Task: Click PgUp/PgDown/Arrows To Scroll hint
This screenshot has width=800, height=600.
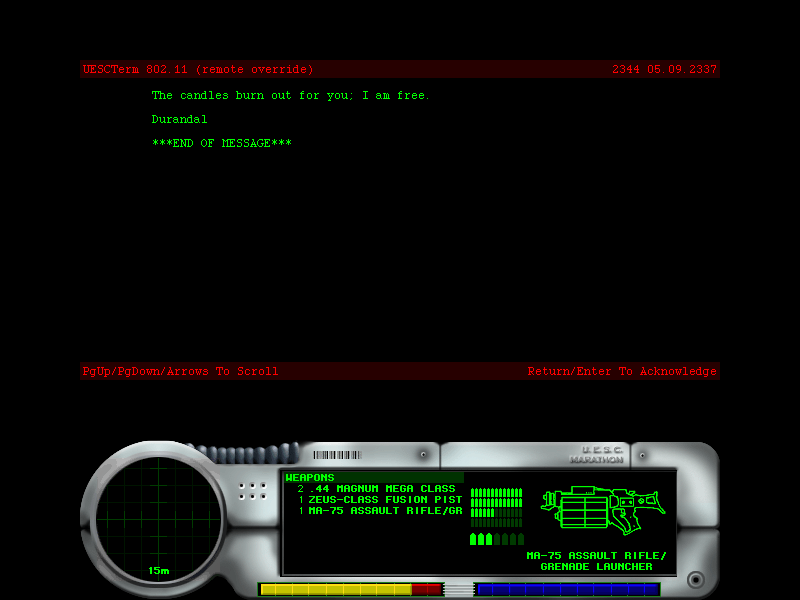Action: point(181,372)
